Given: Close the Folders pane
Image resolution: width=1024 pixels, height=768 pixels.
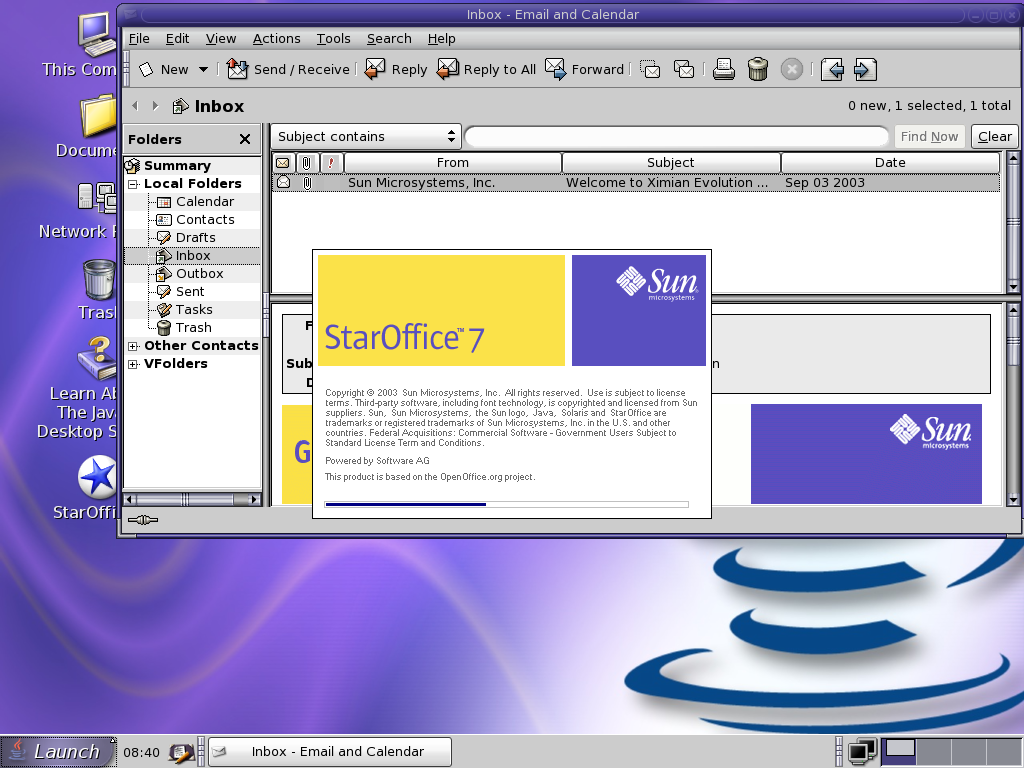Looking at the screenshot, I should click(245, 139).
